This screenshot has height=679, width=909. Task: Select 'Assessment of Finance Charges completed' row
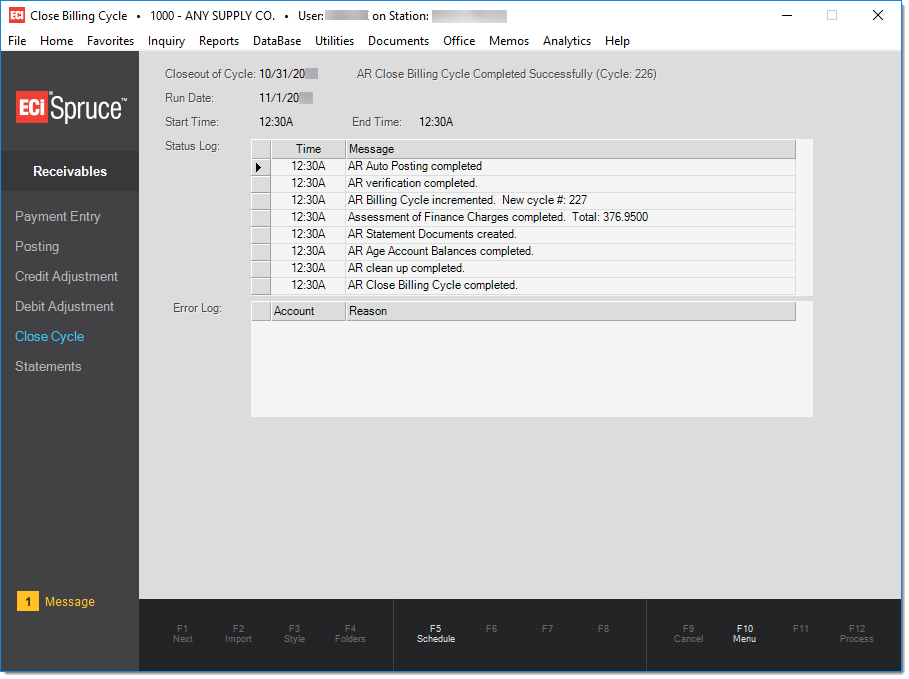pos(523,217)
